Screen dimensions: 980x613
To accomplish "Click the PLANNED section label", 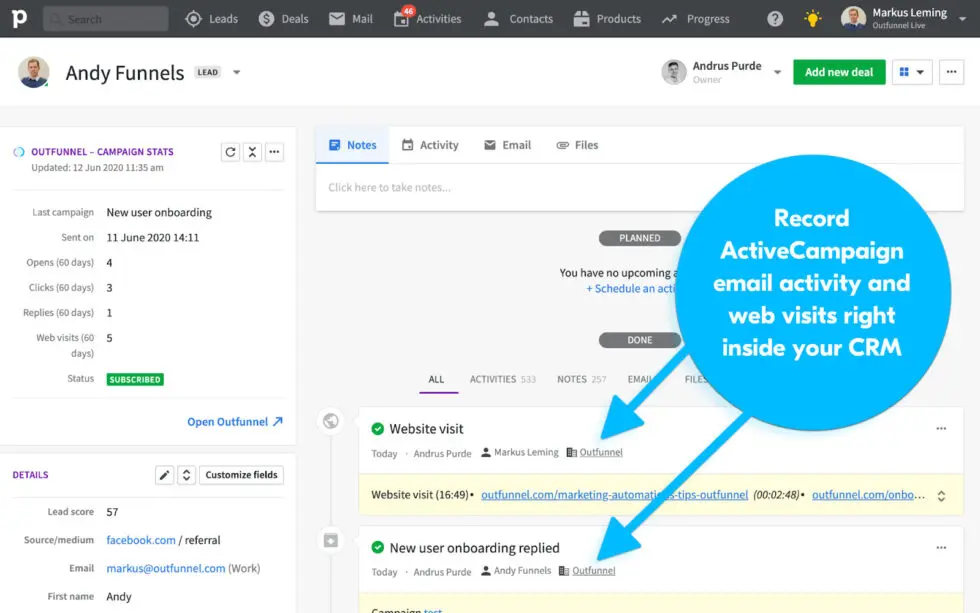I will point(639,238).
